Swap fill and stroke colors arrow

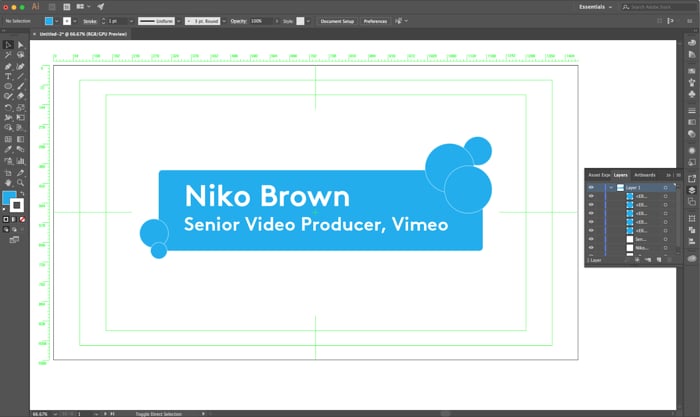pyautogui.click(x=22, y=194)
